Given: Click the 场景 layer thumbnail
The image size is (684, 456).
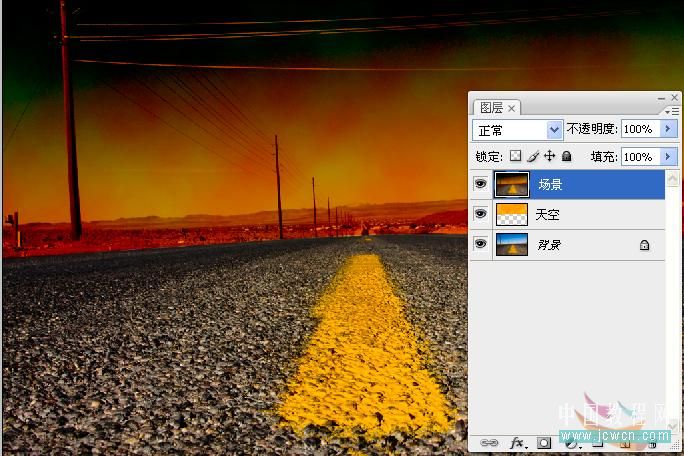Looking at the screenshot, I should click(512, 184).
